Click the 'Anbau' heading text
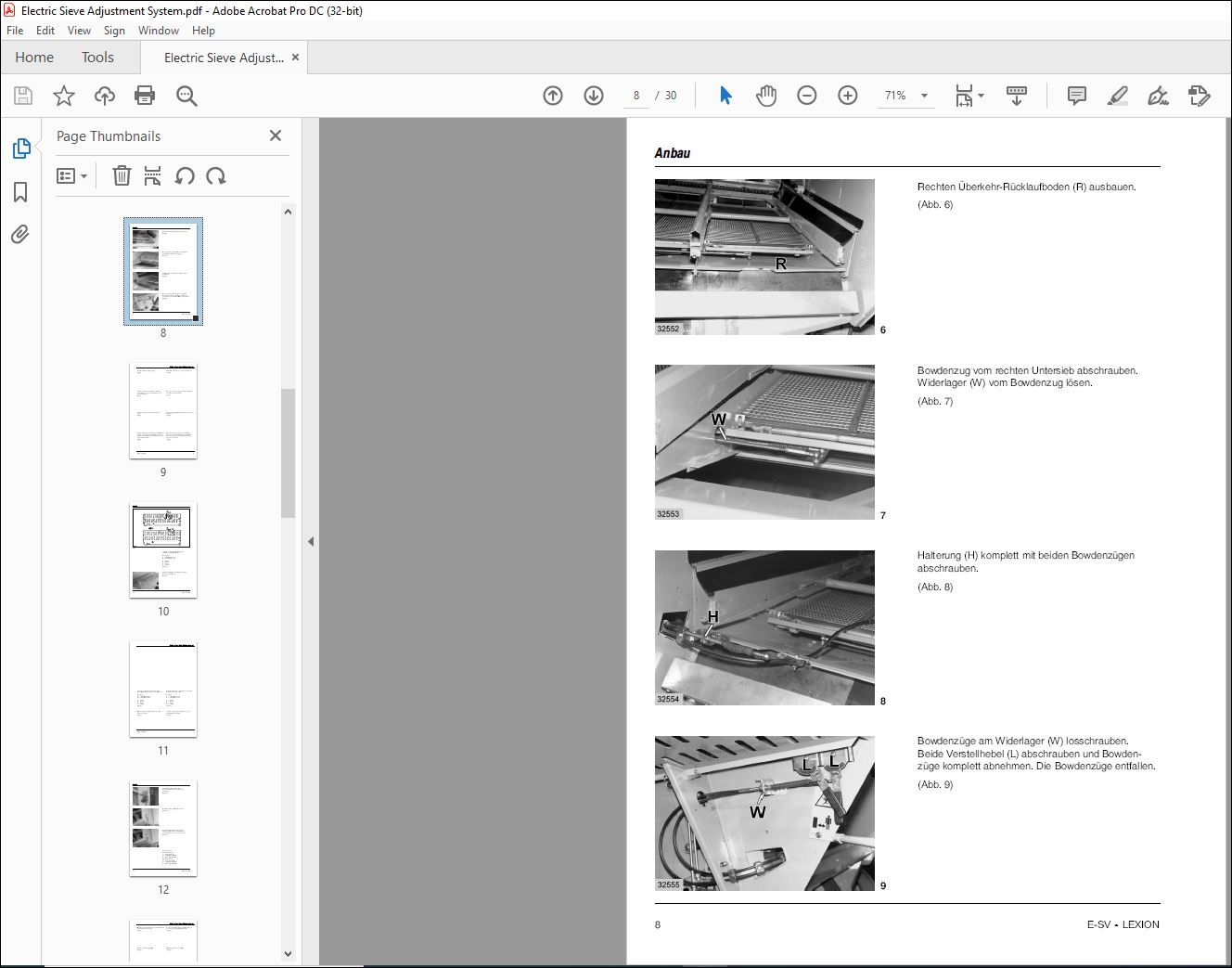1232x968 pixels. click(x=673, y=153)
